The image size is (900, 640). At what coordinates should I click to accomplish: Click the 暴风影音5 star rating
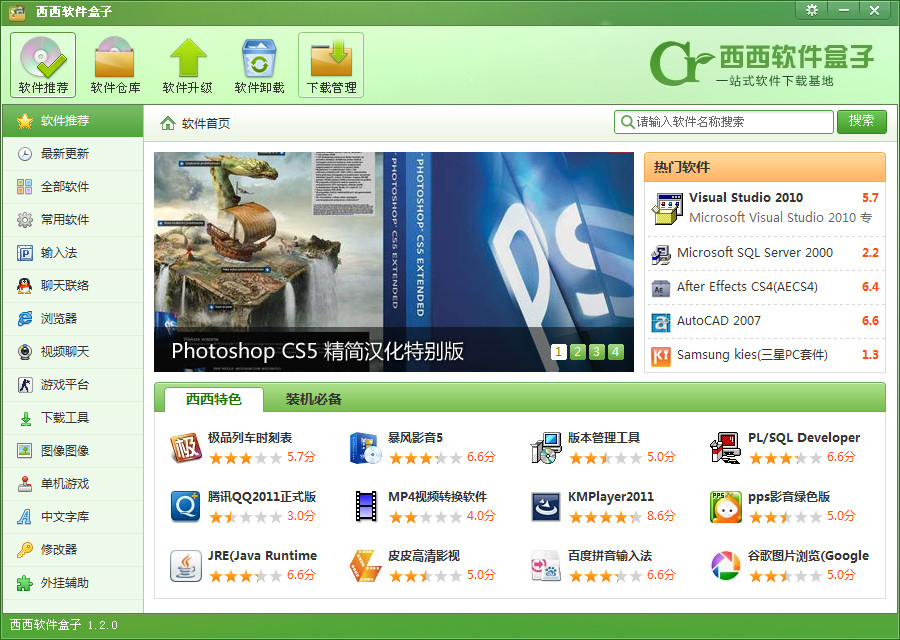425,457
